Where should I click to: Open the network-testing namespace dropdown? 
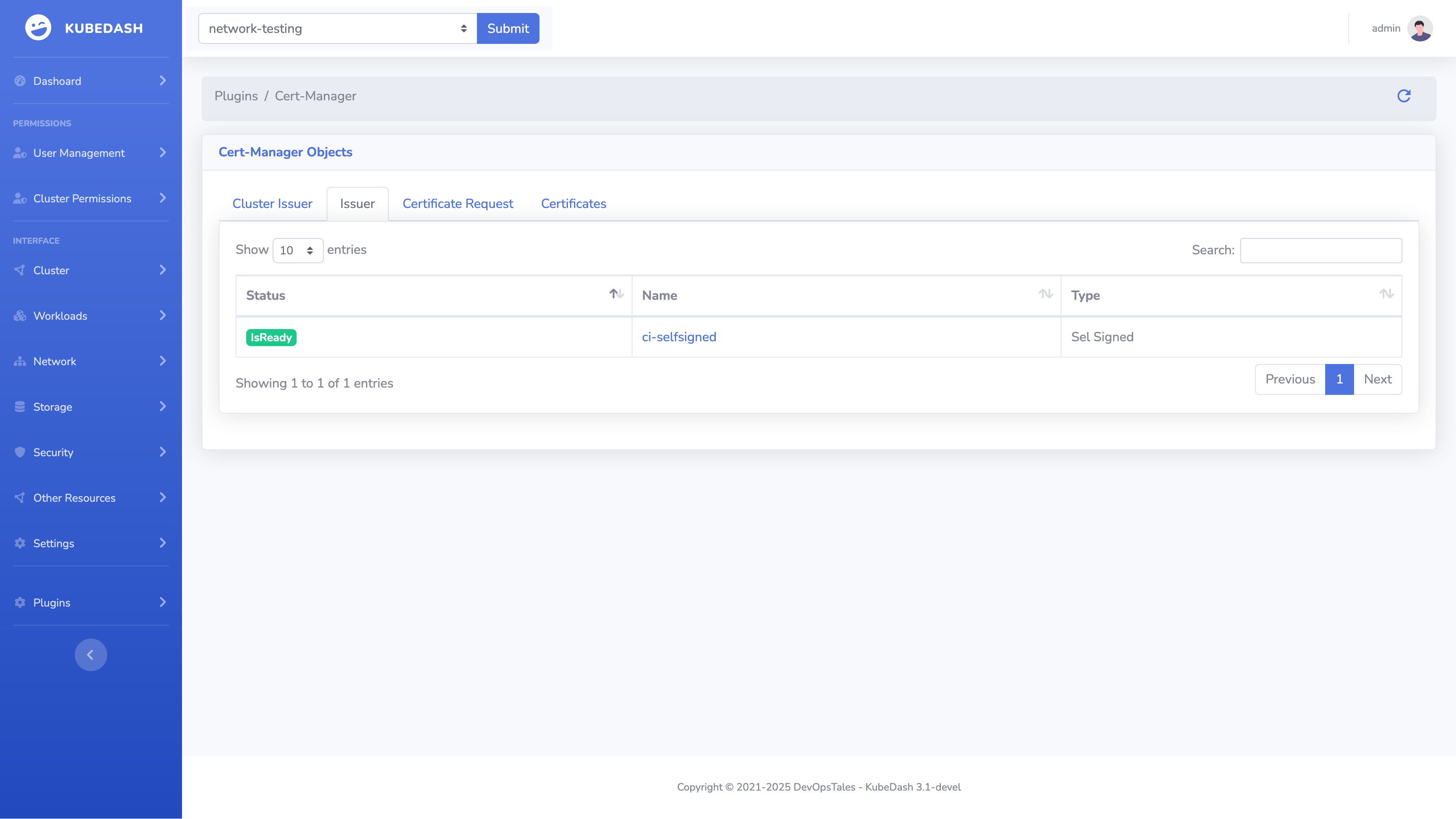pyautogui.click(x=338, y=28)
